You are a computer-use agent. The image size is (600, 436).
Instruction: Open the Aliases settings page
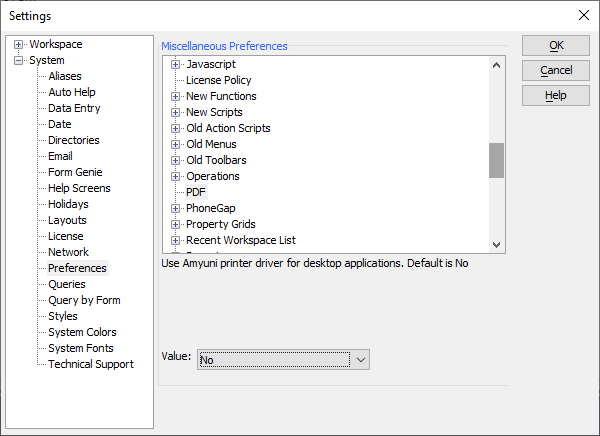(65, 76)
